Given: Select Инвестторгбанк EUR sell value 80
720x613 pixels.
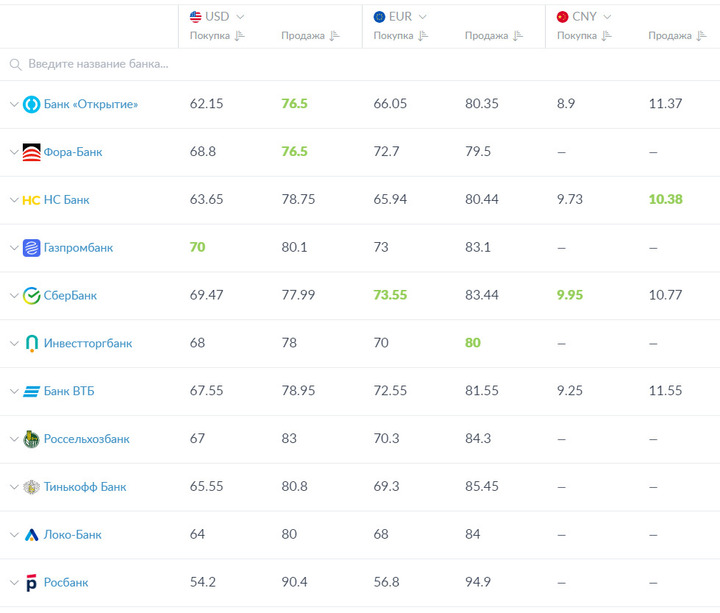Looking at the screenshot, I should point(473,343).
